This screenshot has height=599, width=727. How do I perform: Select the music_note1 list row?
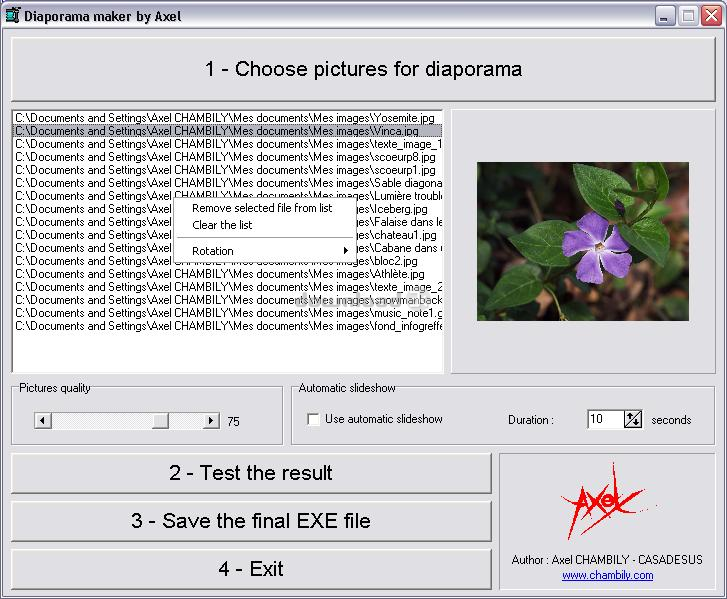[x=227, y=313]
